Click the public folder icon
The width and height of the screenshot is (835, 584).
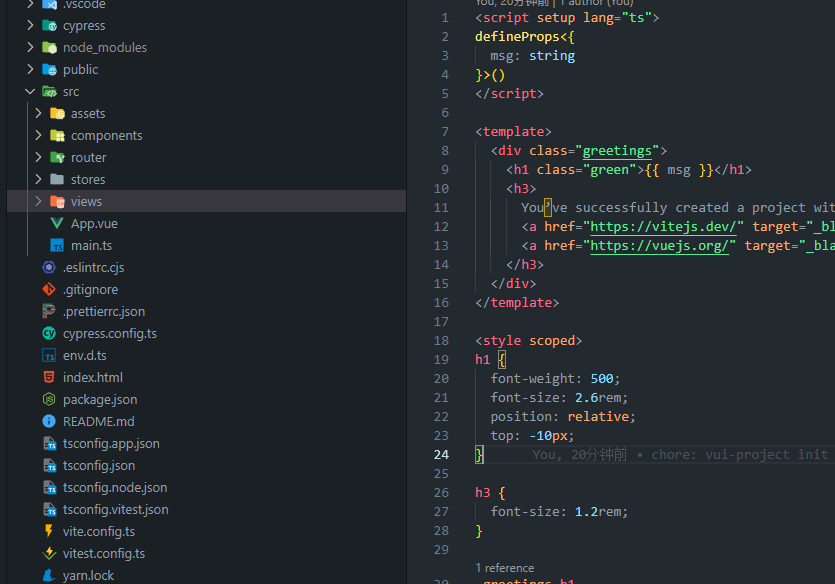(50, 70)
